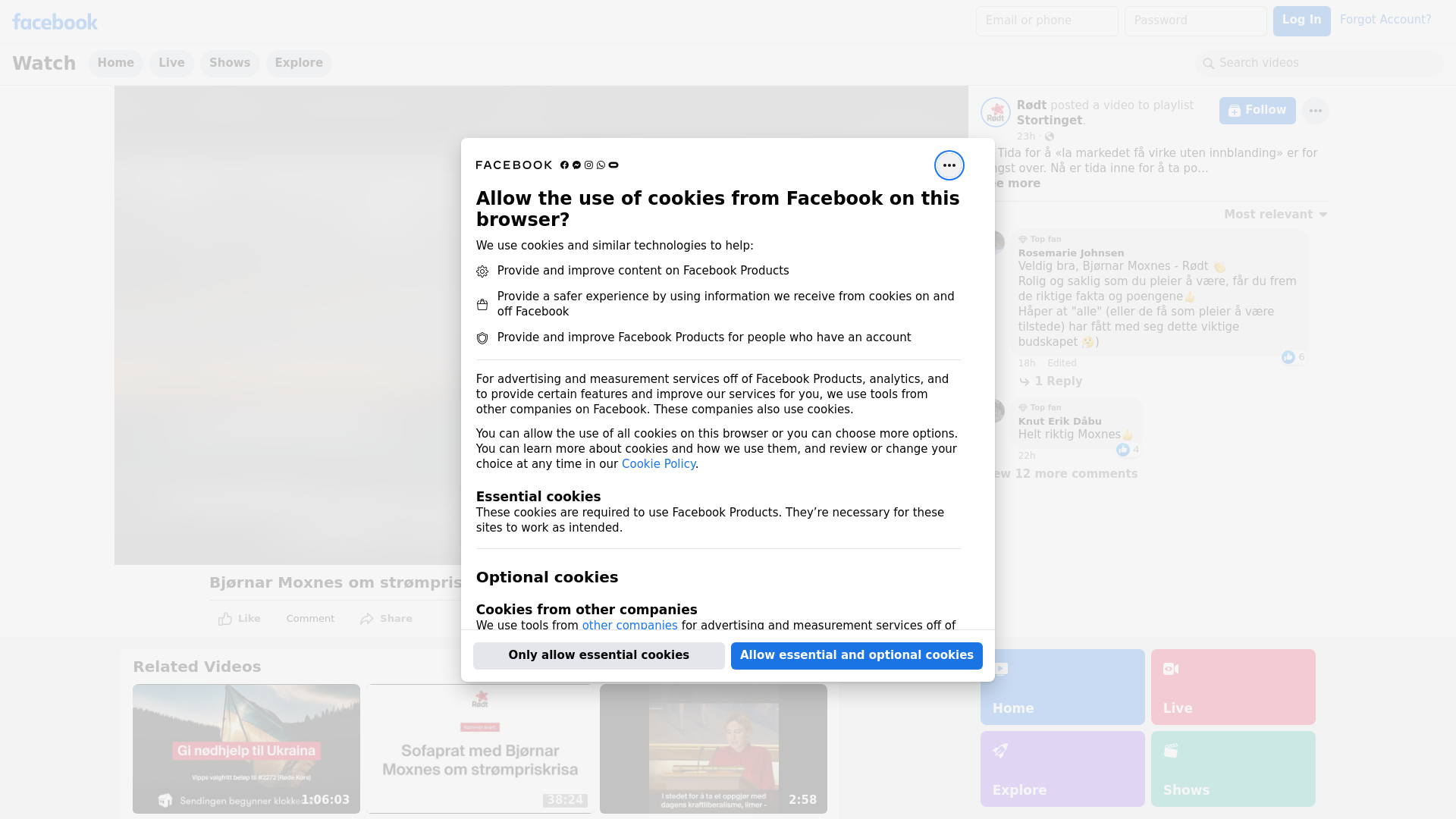Viewport: 1456px width, 819px height.
Task: Open the cookie dialog more options menu
Action: (949, 165)
